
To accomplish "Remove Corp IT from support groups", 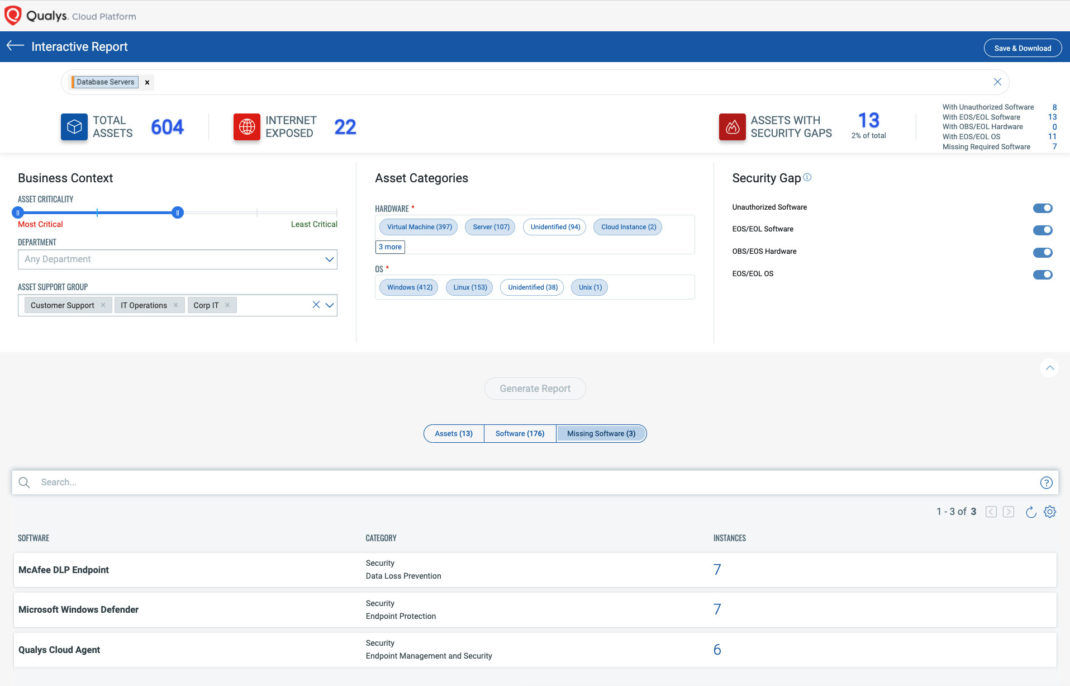I will pyautogui.click(x=227, y=305).
